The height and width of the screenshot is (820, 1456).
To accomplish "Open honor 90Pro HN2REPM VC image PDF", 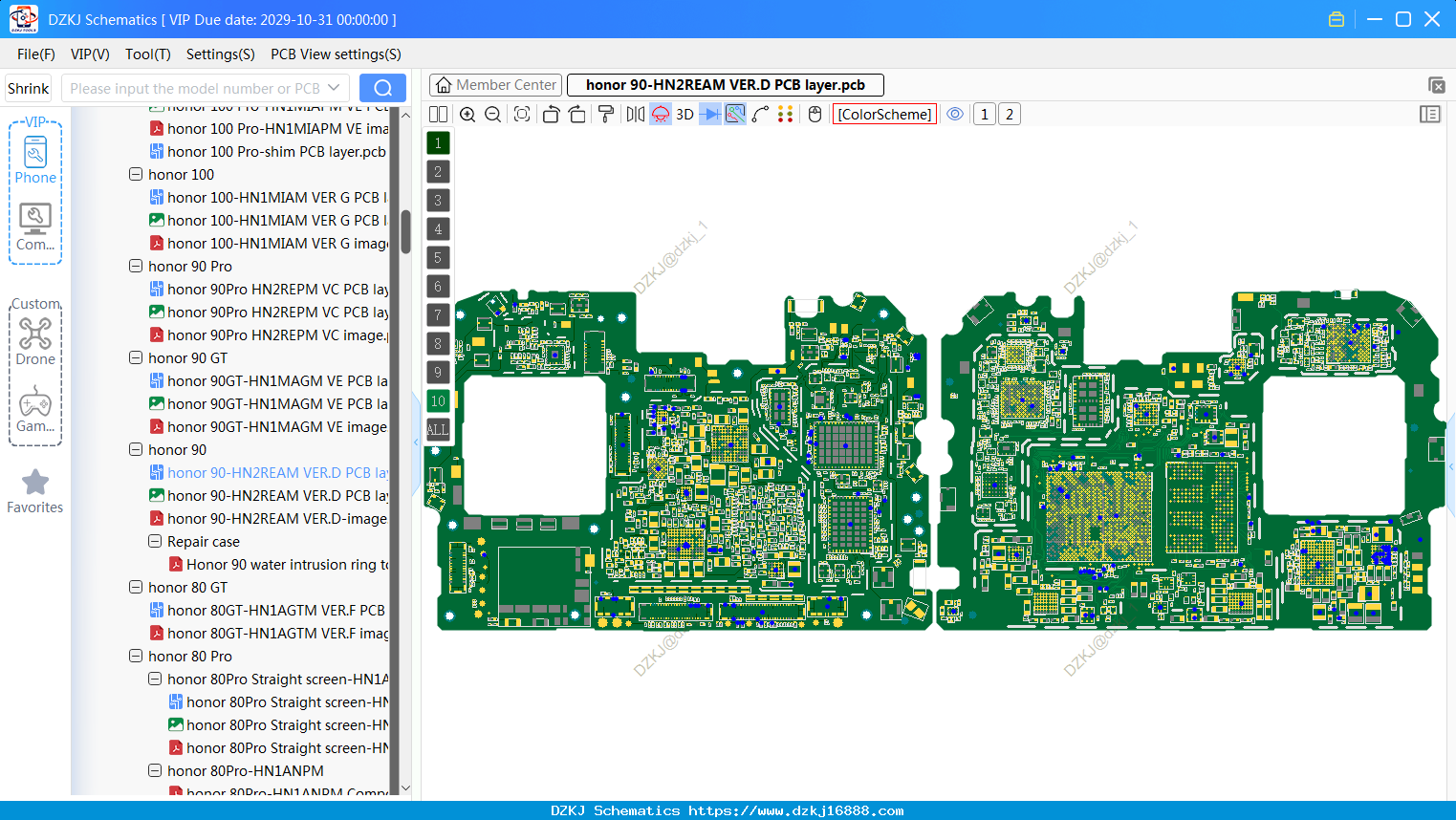I will point(269,335).
